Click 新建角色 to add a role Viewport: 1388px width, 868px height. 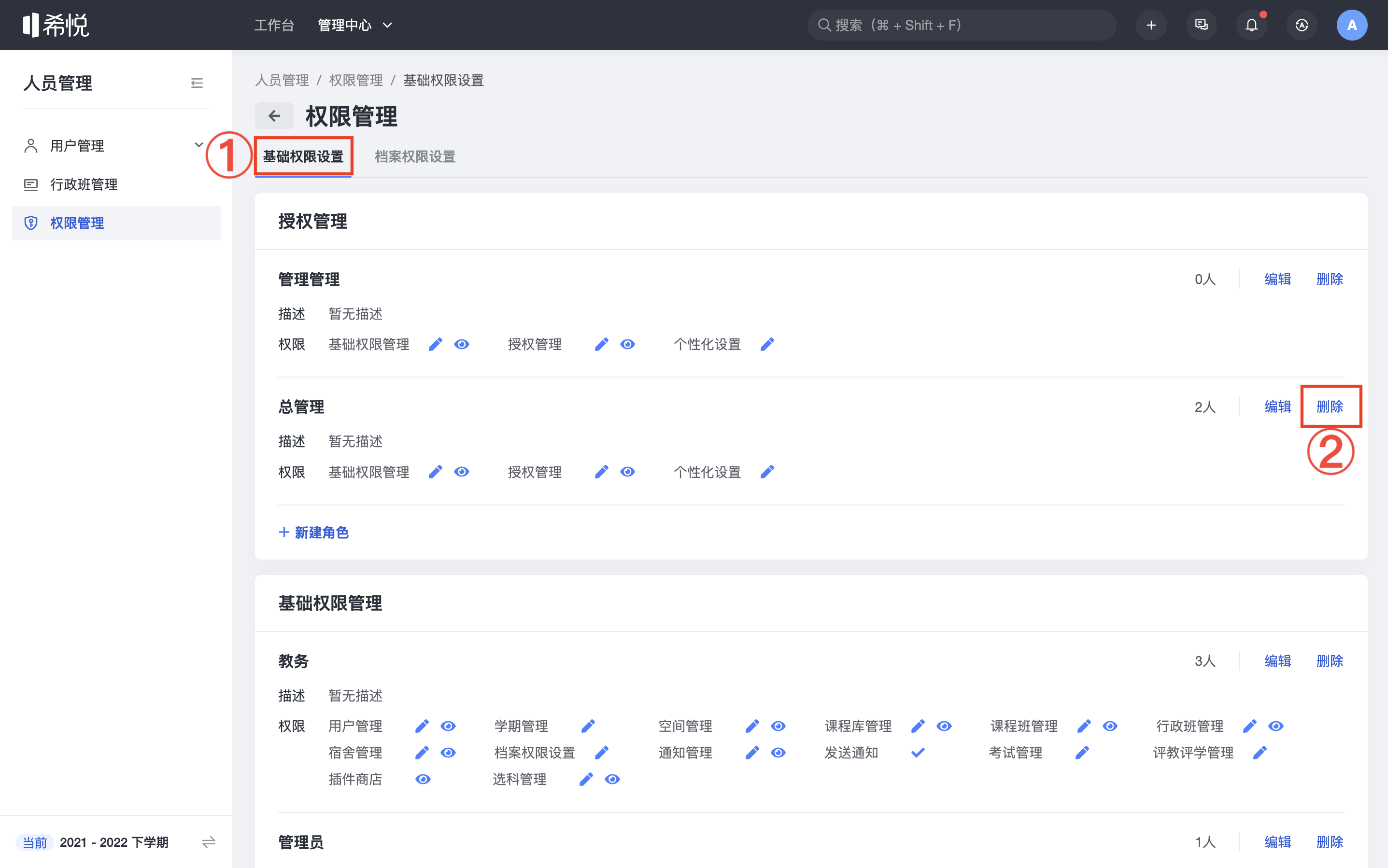(x=313, y=532)
